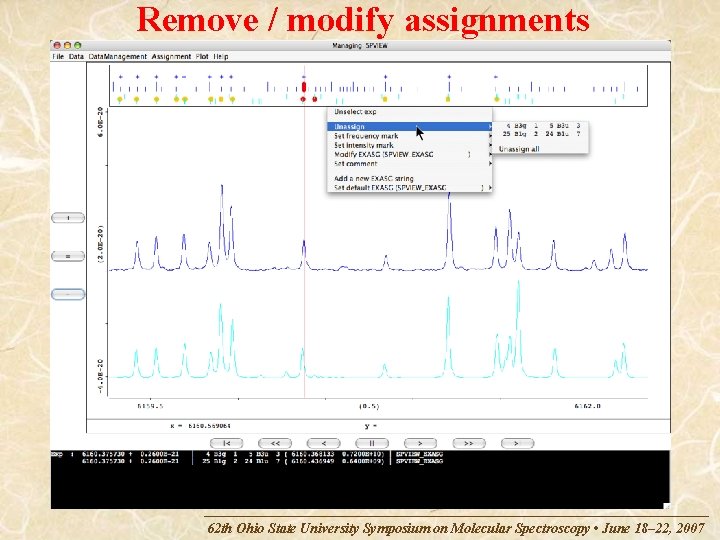Zoom SPVIEW window with green button
This screenshot has width=720, height=540.
point(78,45)
